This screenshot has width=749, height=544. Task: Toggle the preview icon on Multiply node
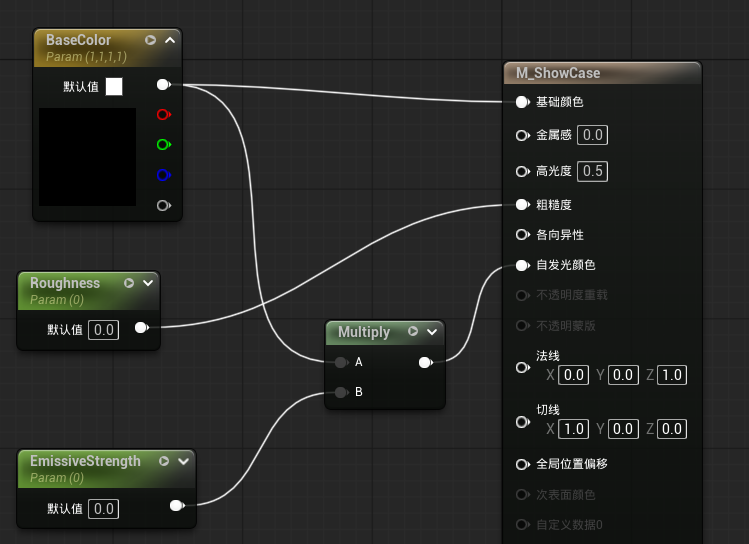pyautogui.click(x=413, y=331)
